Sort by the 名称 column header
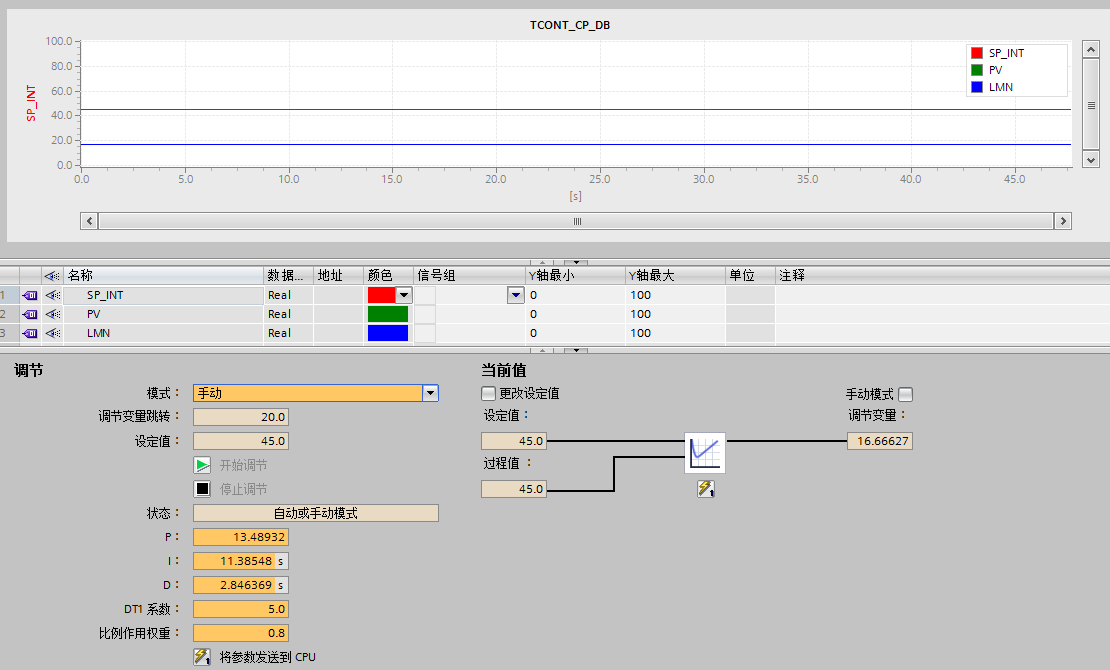The height and width of the screenshot is (670, 1110). [163, 276]
